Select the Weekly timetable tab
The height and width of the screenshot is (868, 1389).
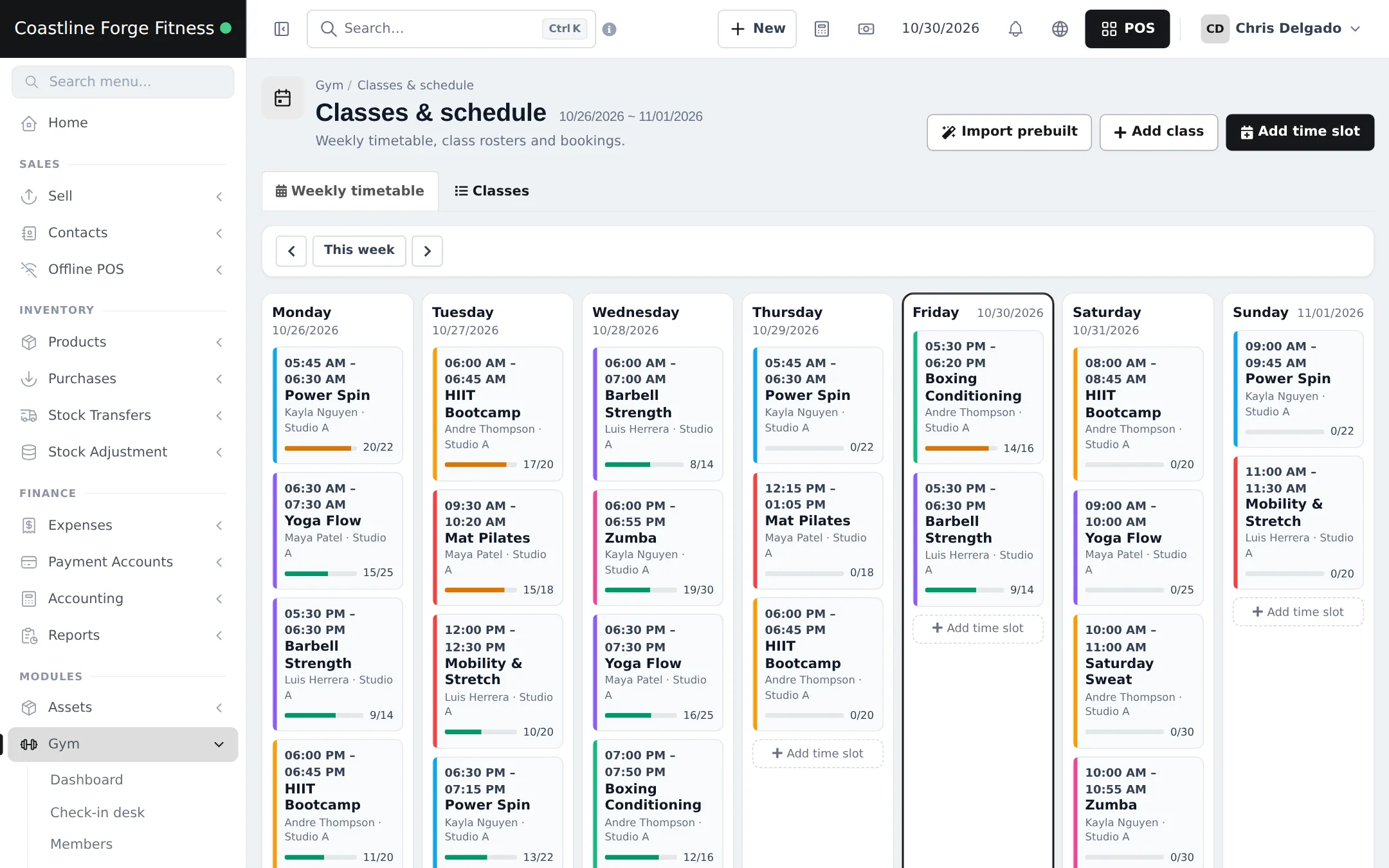pyautogui.click(x=350, y=191)
